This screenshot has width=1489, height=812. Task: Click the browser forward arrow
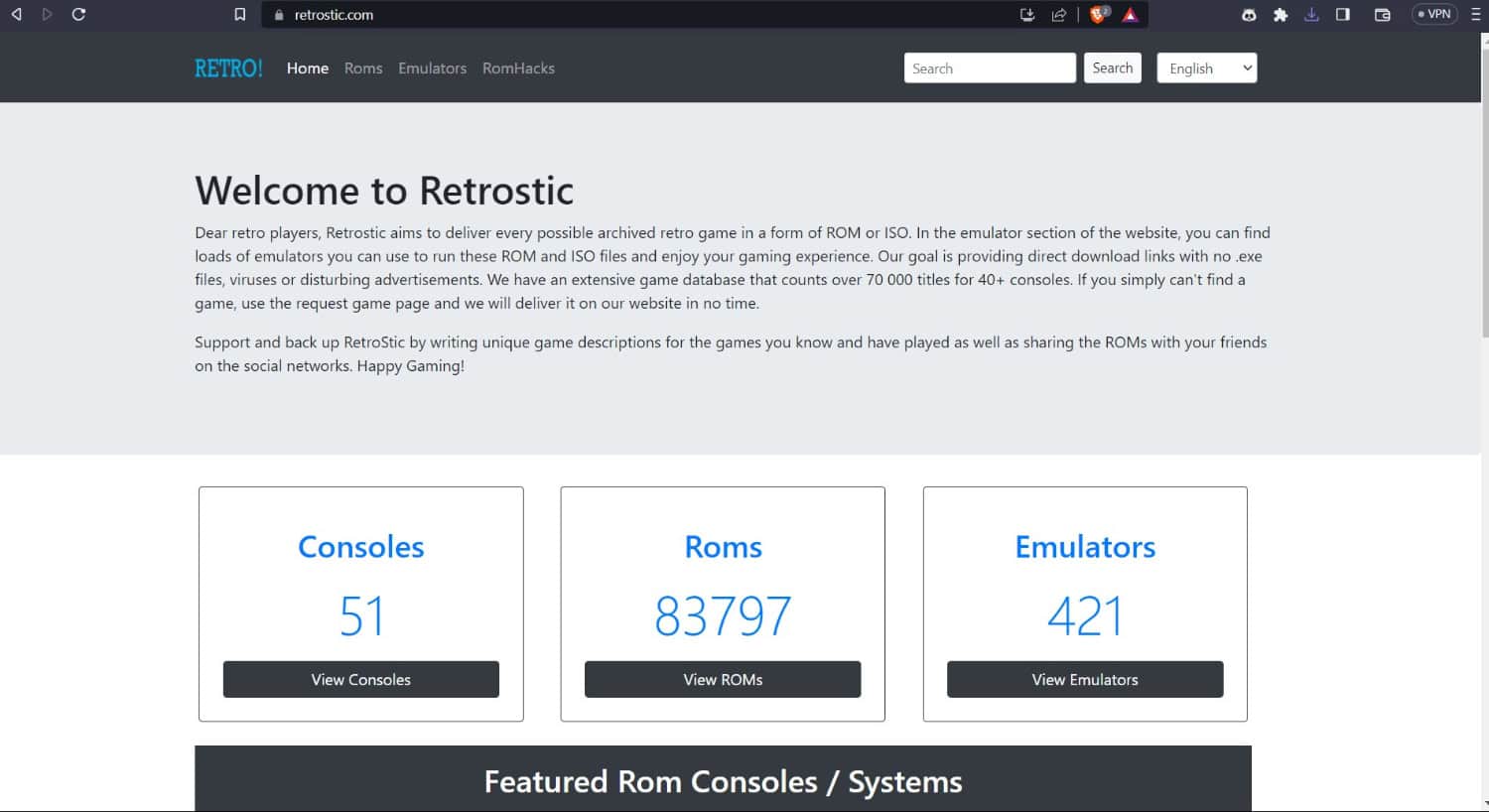pos(47,14)
